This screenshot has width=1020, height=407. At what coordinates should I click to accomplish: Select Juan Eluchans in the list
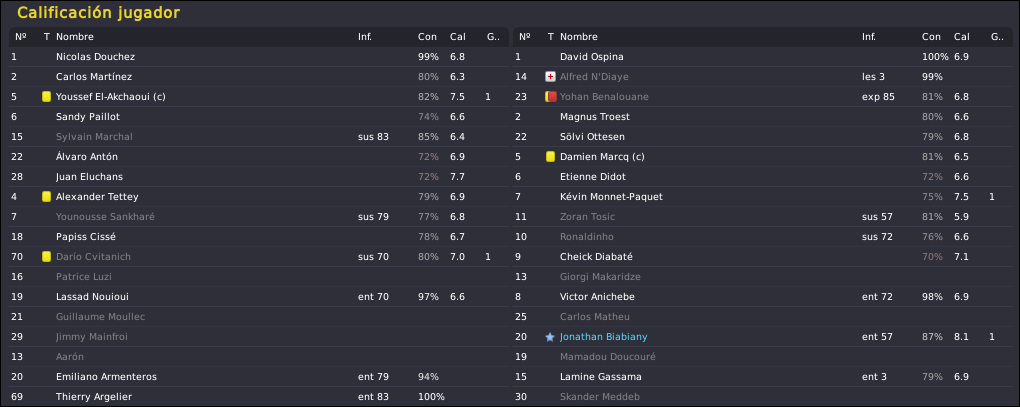click(x=258, y=177)
